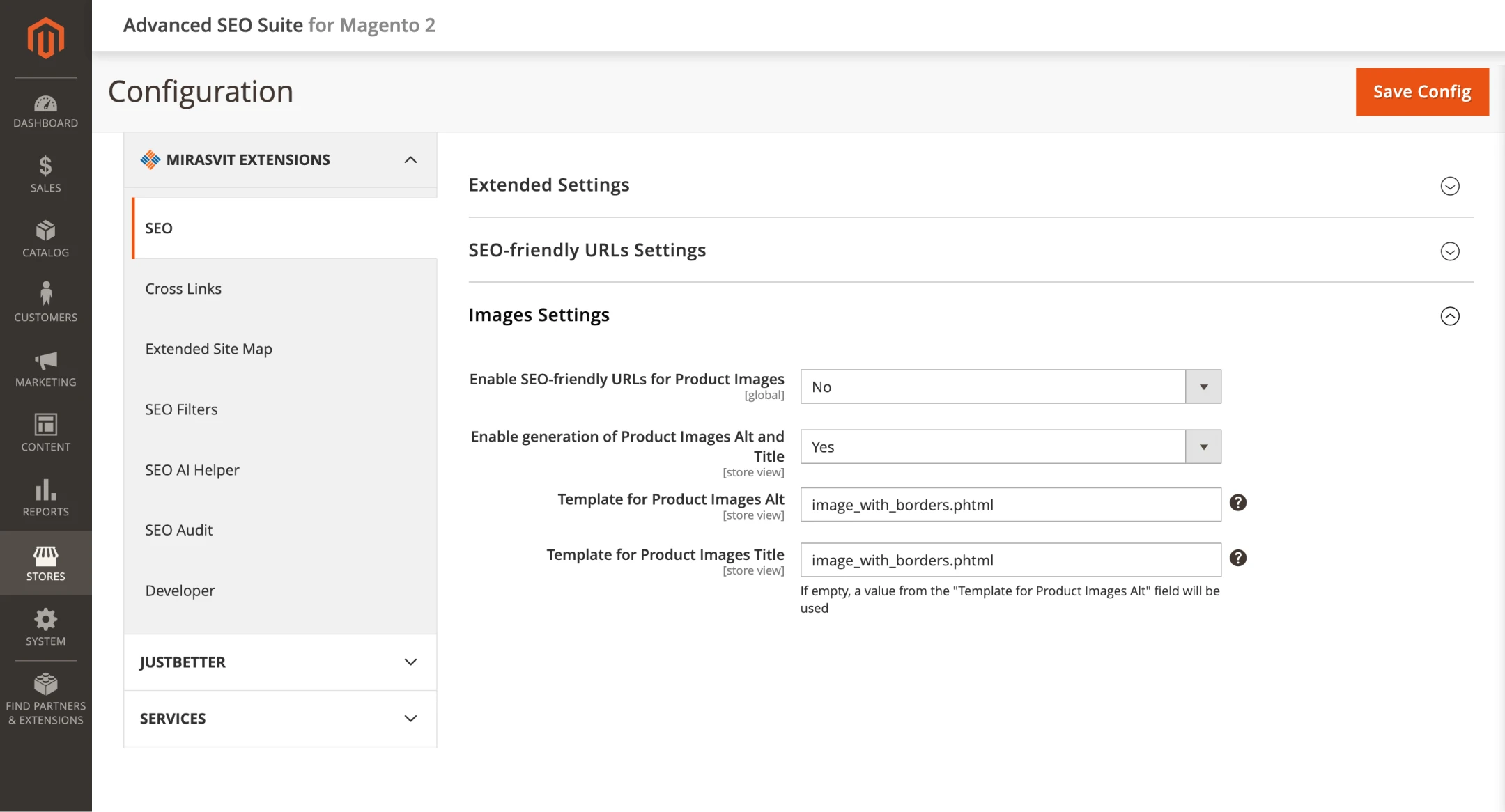
Task: Click the Save Config button
Action: point(1421,92)
